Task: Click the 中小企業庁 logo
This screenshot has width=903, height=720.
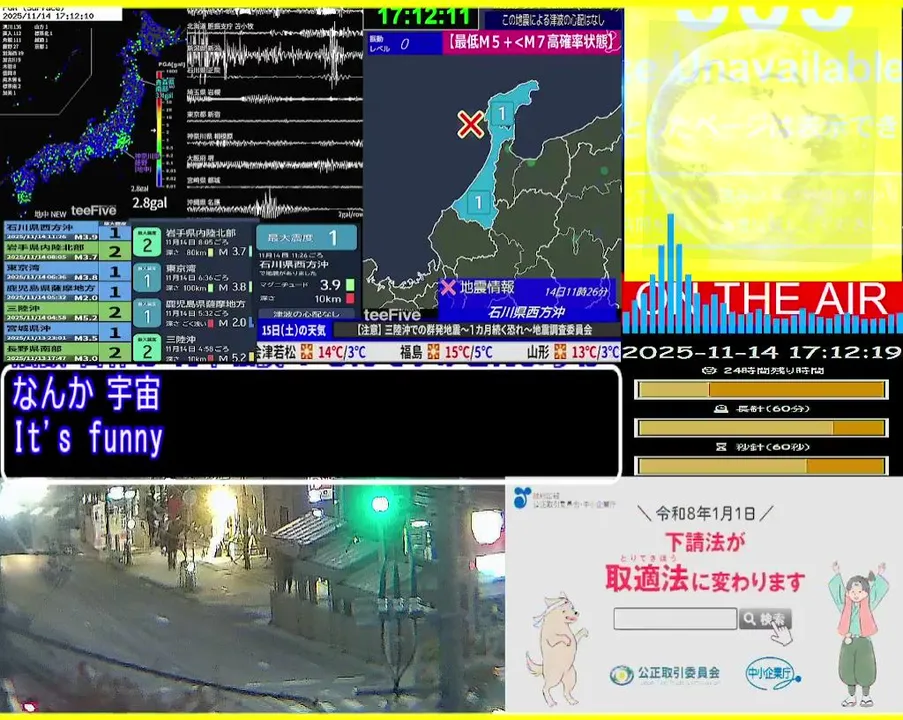Action: 772,673
